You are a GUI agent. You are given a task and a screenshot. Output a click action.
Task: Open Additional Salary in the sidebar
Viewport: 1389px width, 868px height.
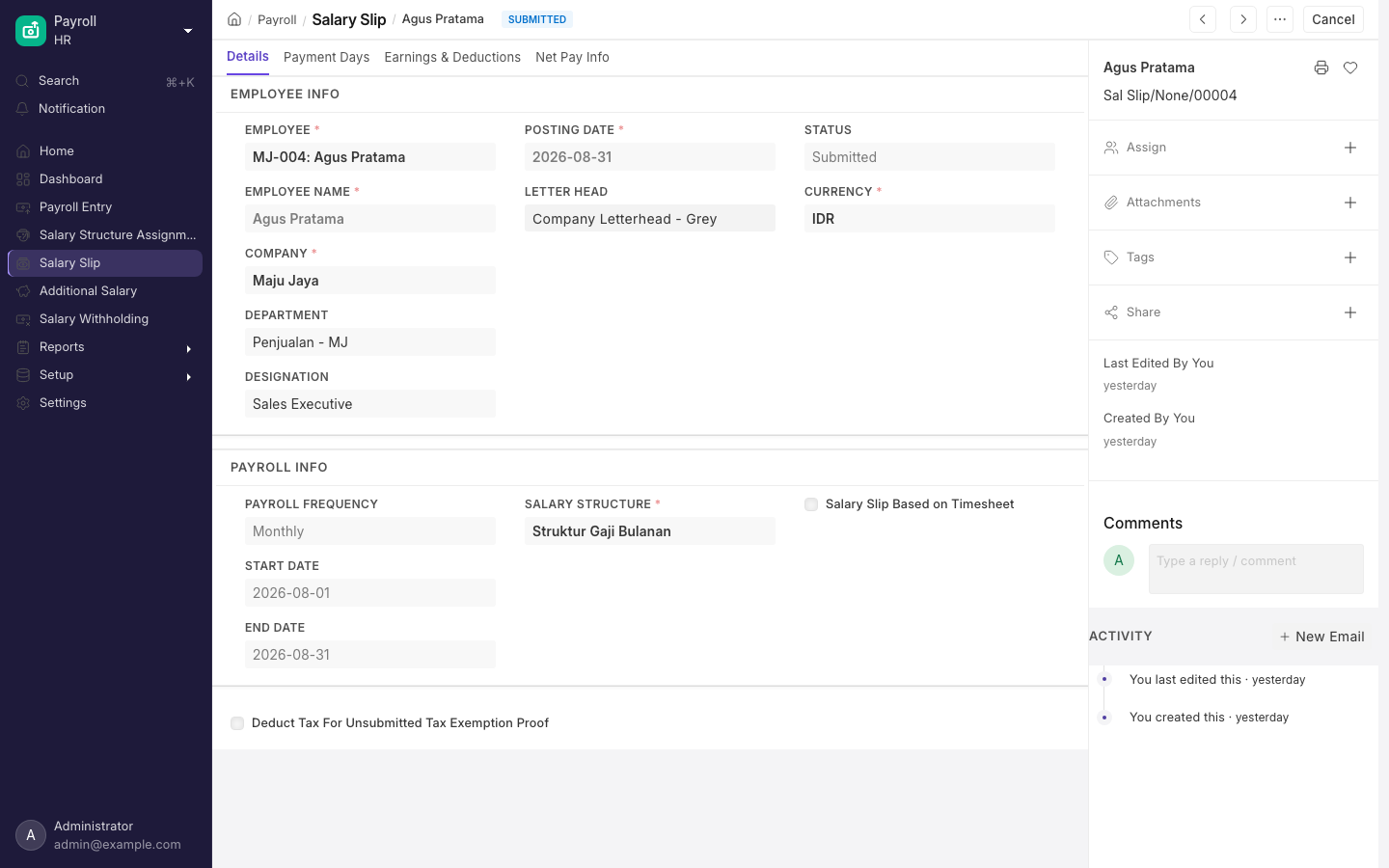[106, 291]
